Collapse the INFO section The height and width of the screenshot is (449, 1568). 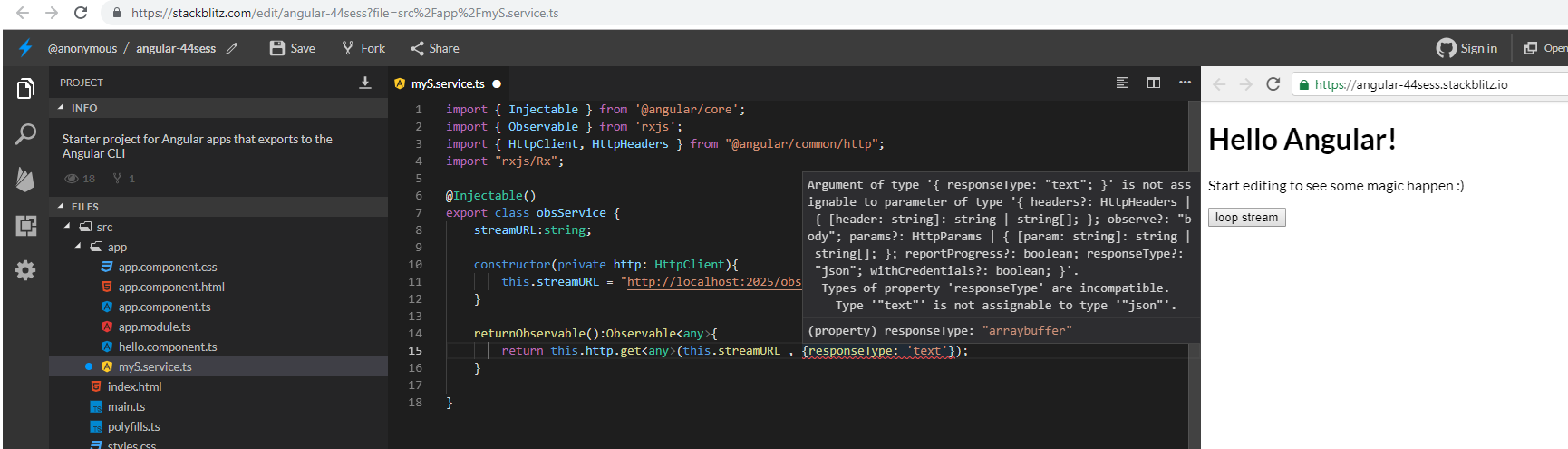coord(218,107)
